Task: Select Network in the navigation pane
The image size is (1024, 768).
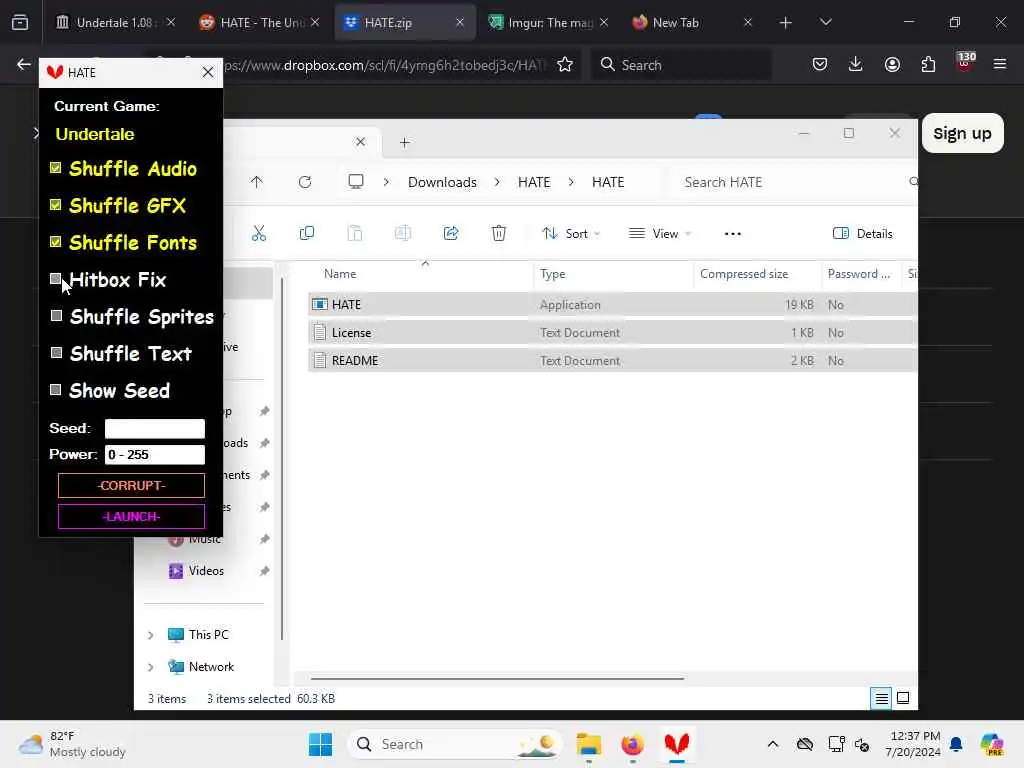Action: pos(211,667)
